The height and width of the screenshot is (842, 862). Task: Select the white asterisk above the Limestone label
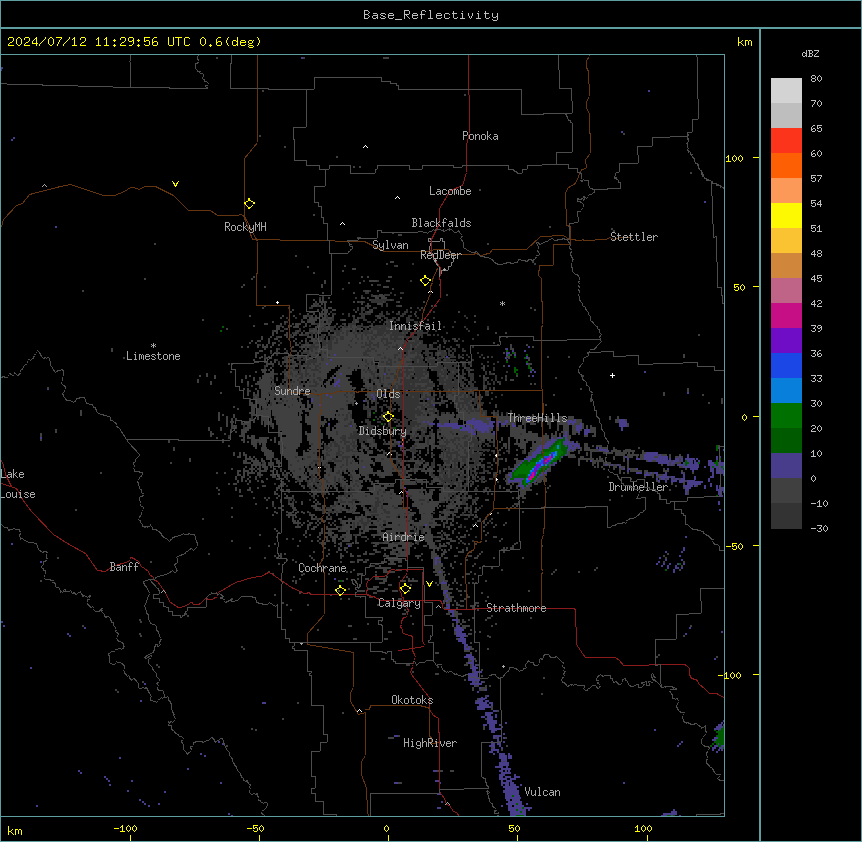[153, 346]
